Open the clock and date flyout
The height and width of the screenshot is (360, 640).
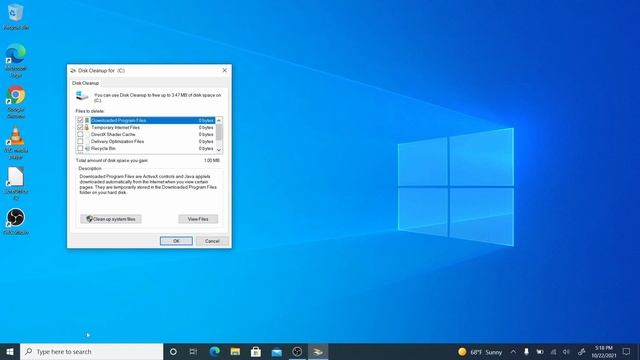pos(604,351)
